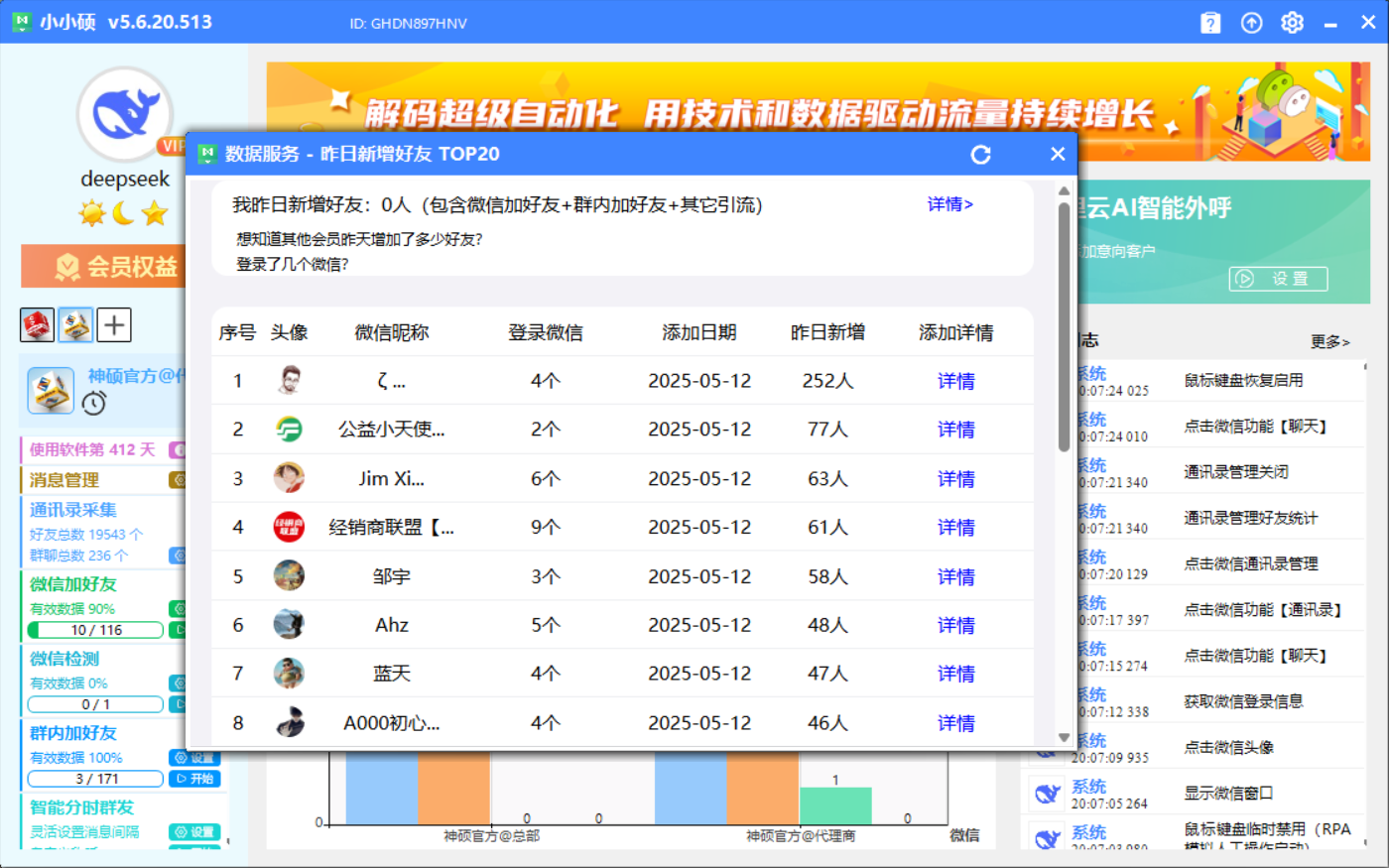Click the moon level icon under deepseek

[x=124, y=212]
